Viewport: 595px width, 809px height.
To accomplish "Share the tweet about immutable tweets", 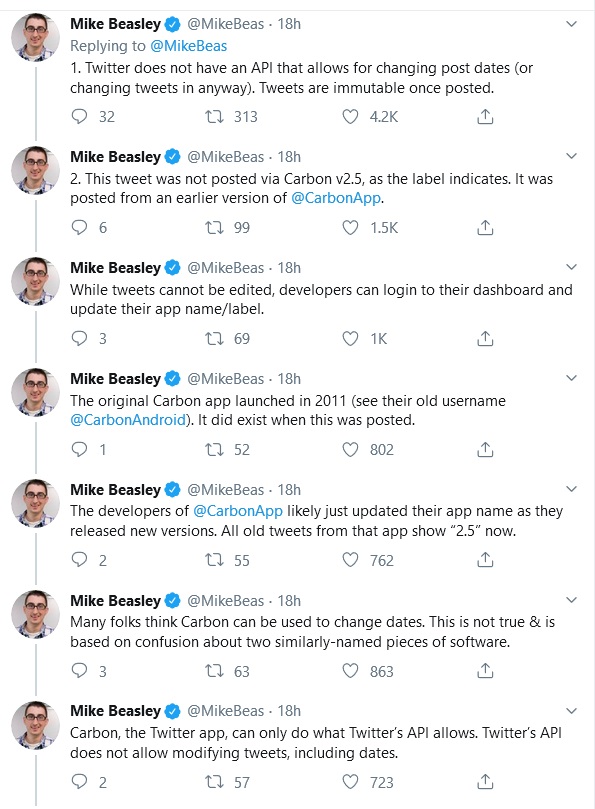I will (485, 117).
